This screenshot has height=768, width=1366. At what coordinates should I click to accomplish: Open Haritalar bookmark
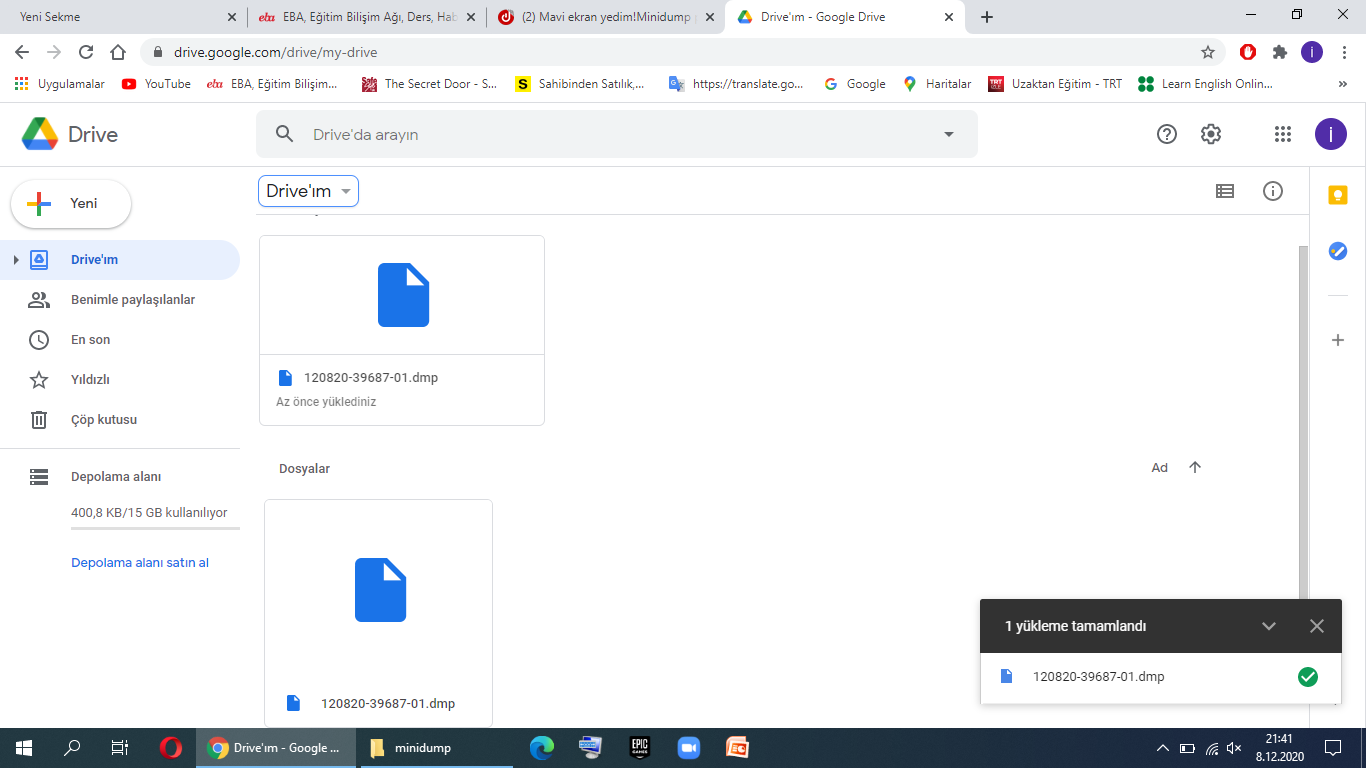pyautogui.click(x=937, y=84)
